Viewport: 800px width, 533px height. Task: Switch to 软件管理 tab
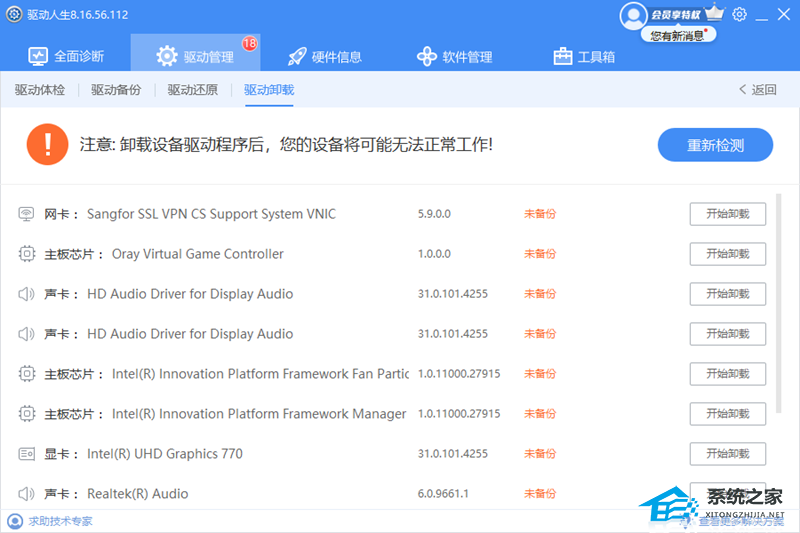point(455,57)
